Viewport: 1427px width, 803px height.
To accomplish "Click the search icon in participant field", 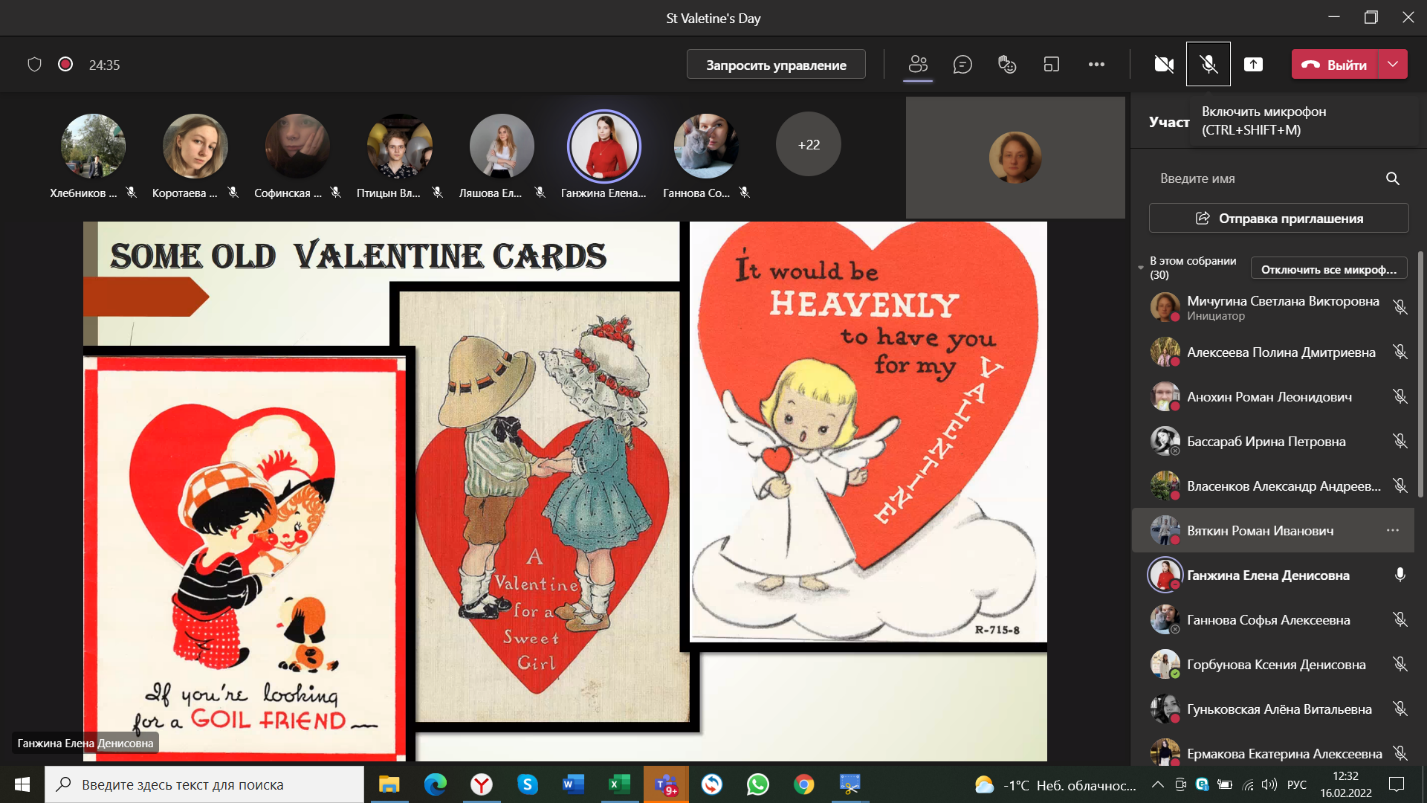I will point(1392,179).
